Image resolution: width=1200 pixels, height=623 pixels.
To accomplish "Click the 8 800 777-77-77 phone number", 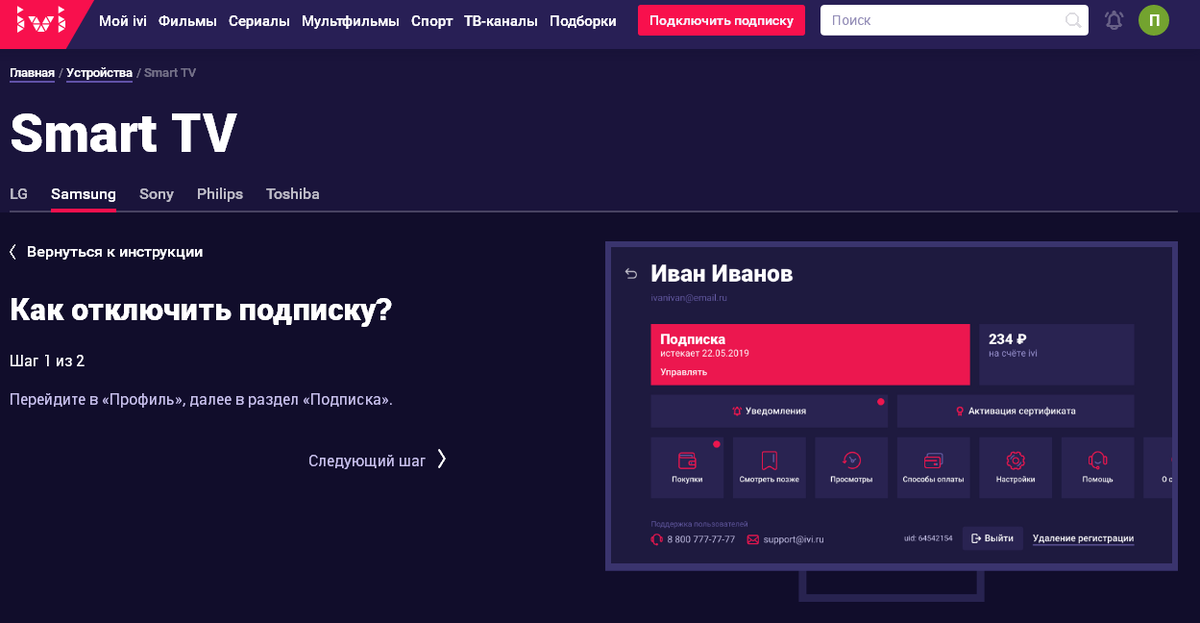I will point(702,539).
